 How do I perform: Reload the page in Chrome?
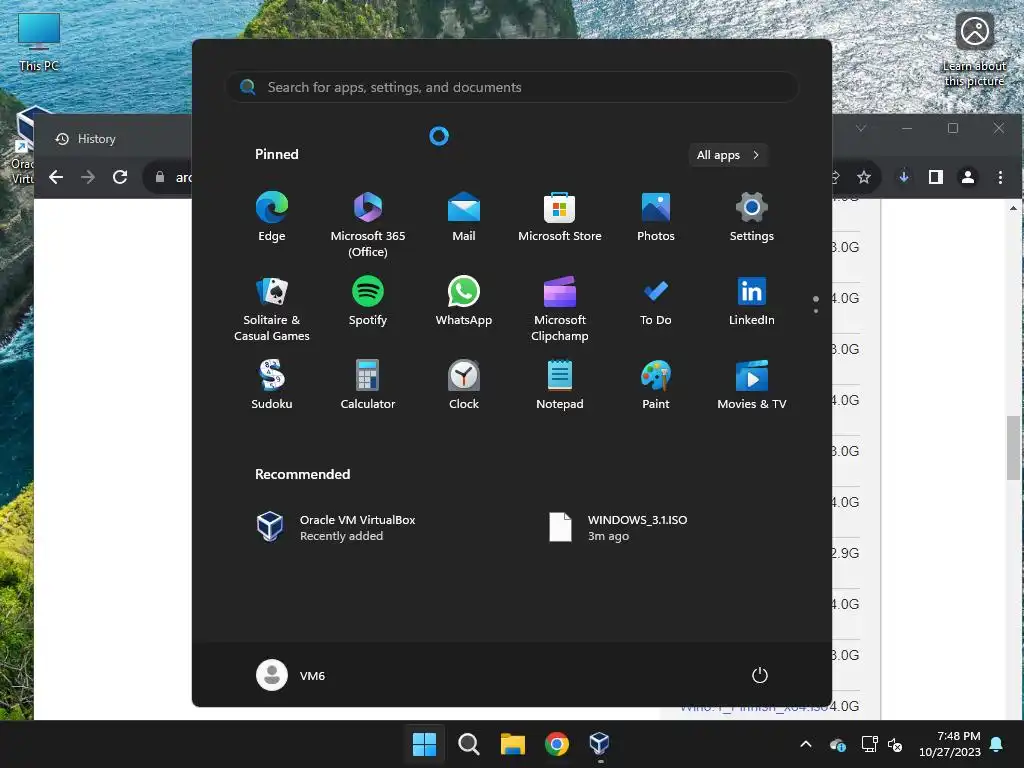(x=120, y=177)
